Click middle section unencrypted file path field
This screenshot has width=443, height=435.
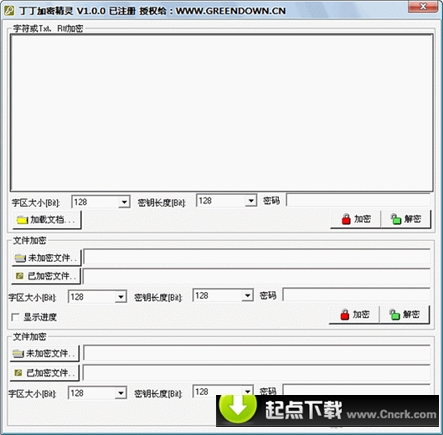tap(257, 257)
